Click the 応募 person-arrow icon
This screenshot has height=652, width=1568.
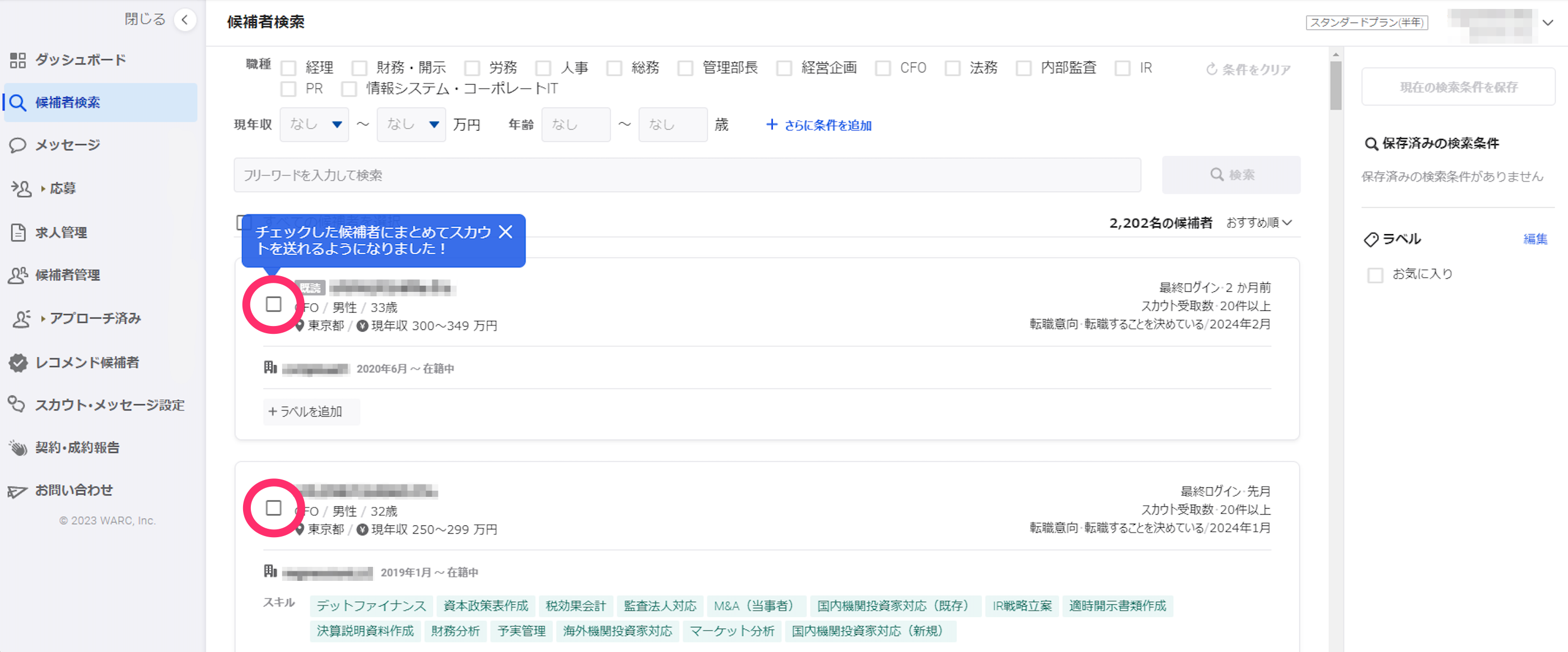click(21, 189)
